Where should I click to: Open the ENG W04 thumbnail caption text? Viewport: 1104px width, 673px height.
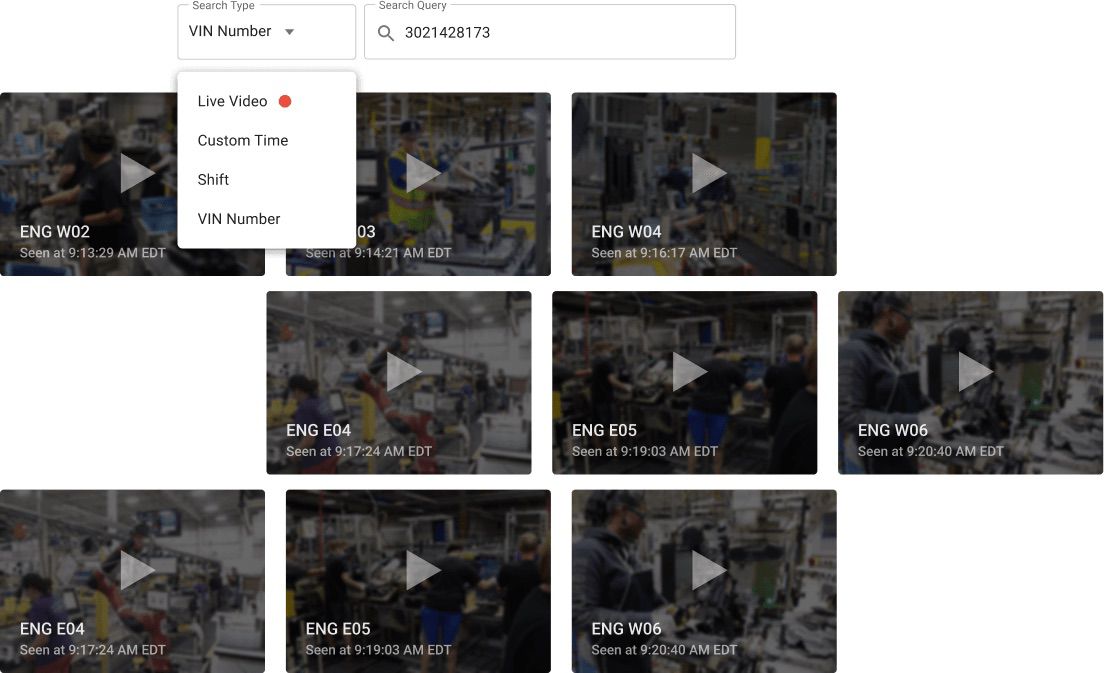(626, 232)
